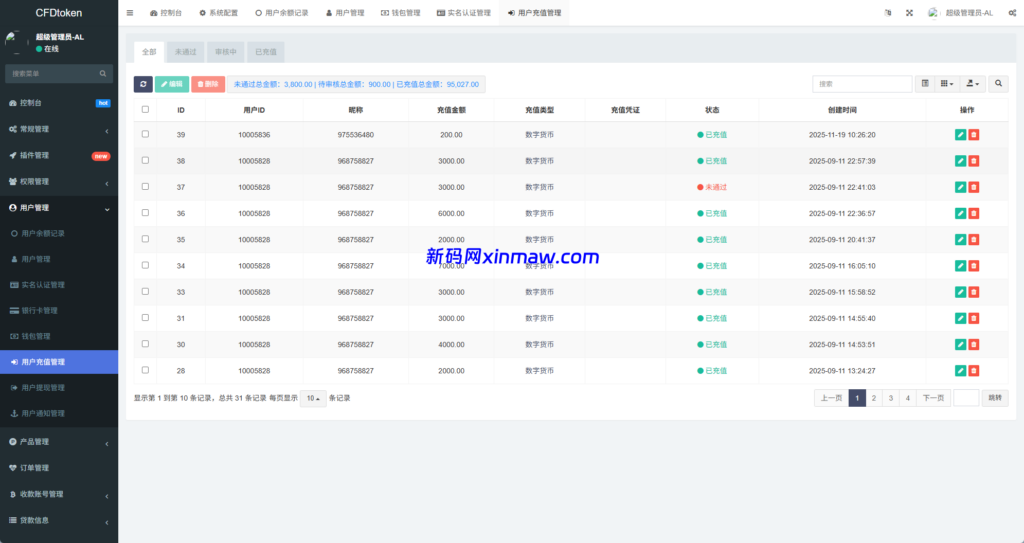Screen dimensions: 1024x543
Task: Expand 权限管理 sidebar menu
Action: tap(59, 182)
